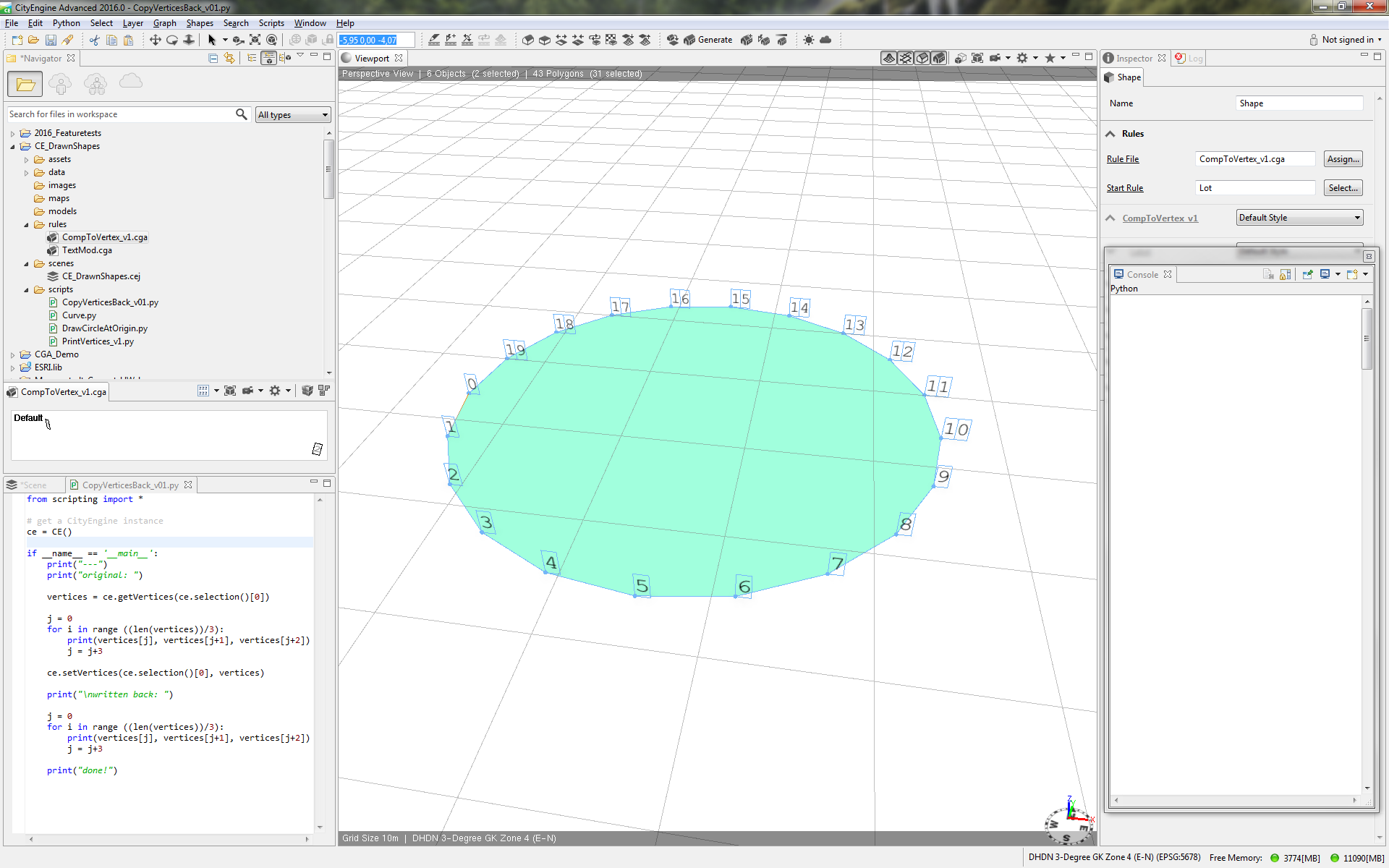
Task: Click Viewport frame selection icon
Action: [x=977, y=58]
